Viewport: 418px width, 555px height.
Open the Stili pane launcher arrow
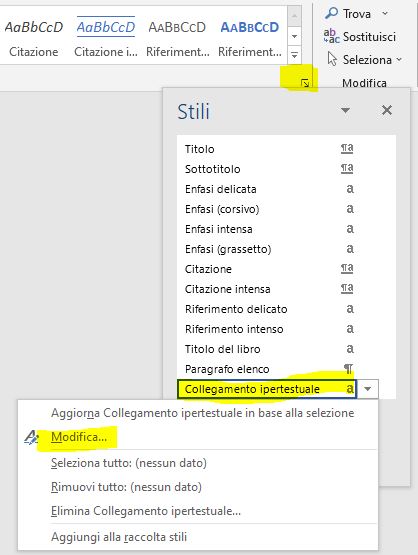click(x=305, y=83)
